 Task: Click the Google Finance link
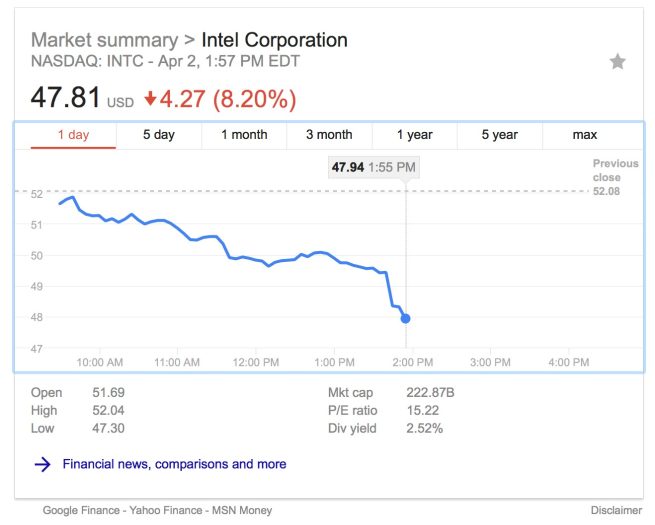coord(82,510)
